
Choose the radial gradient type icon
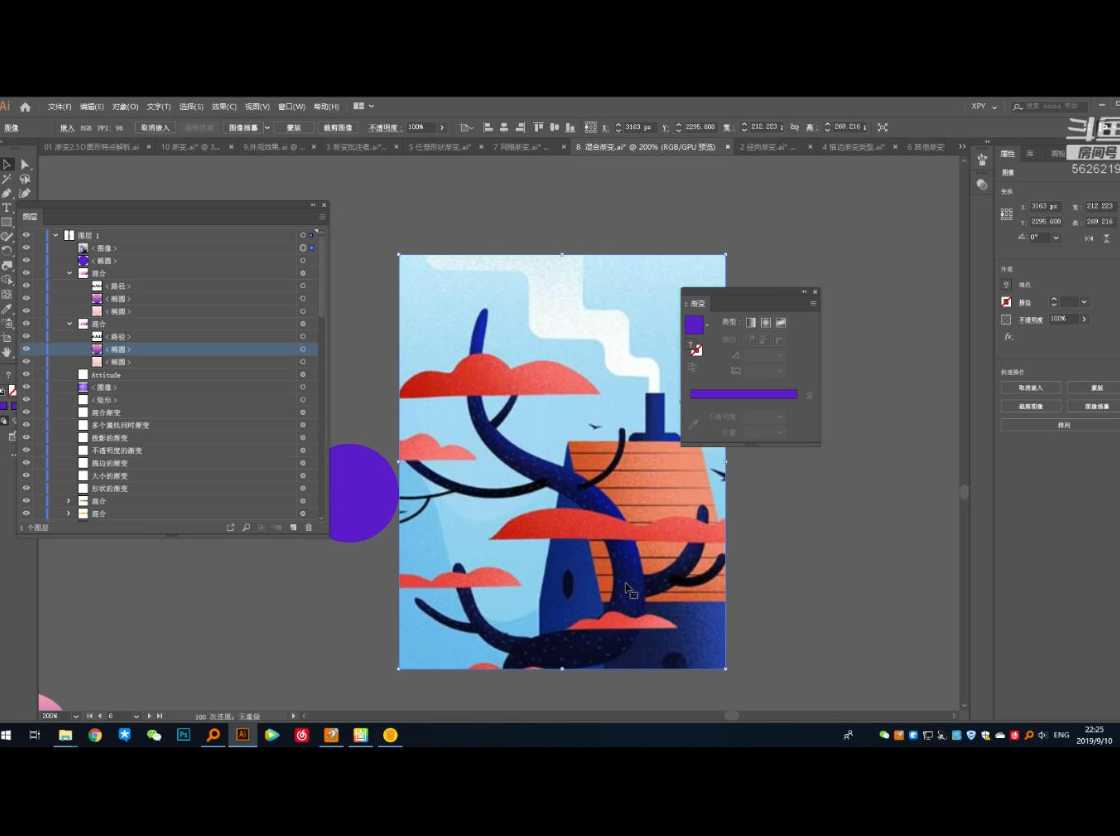pyautogui.click(x=766, y=322)
